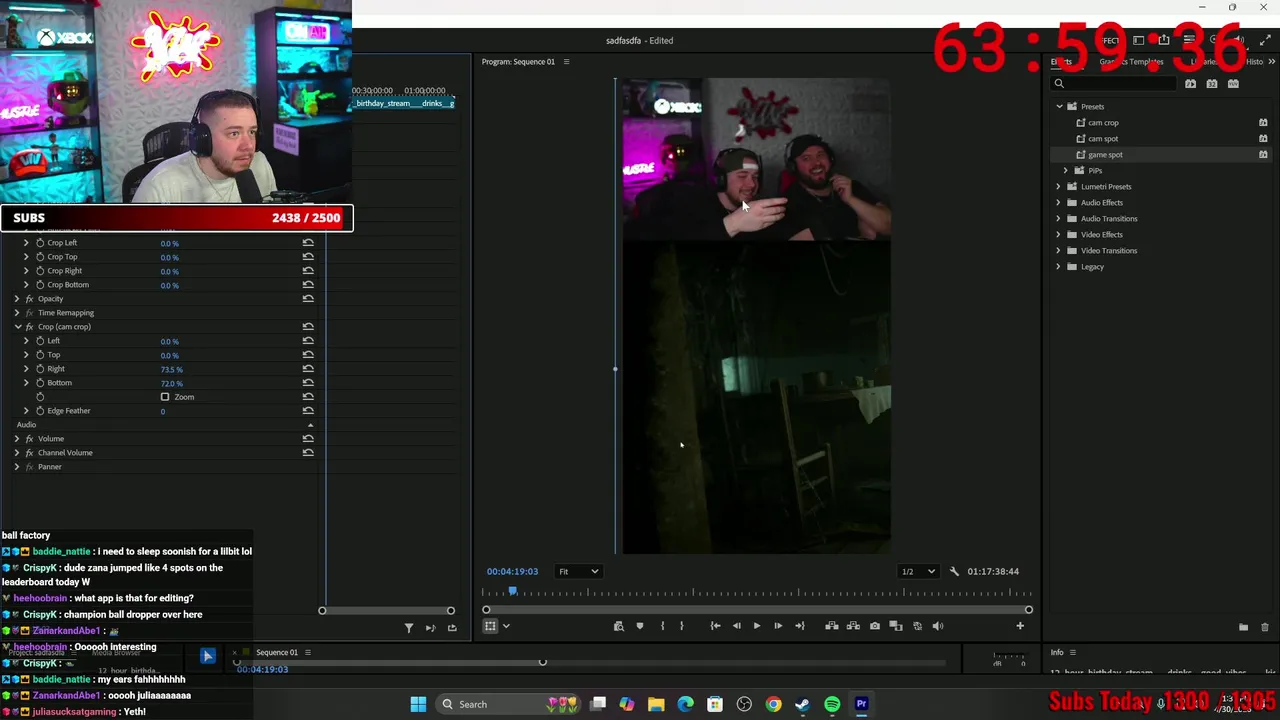Click the Extract button
The width and height of the screenshot is (1280, 720).
(x=853, y=626)
